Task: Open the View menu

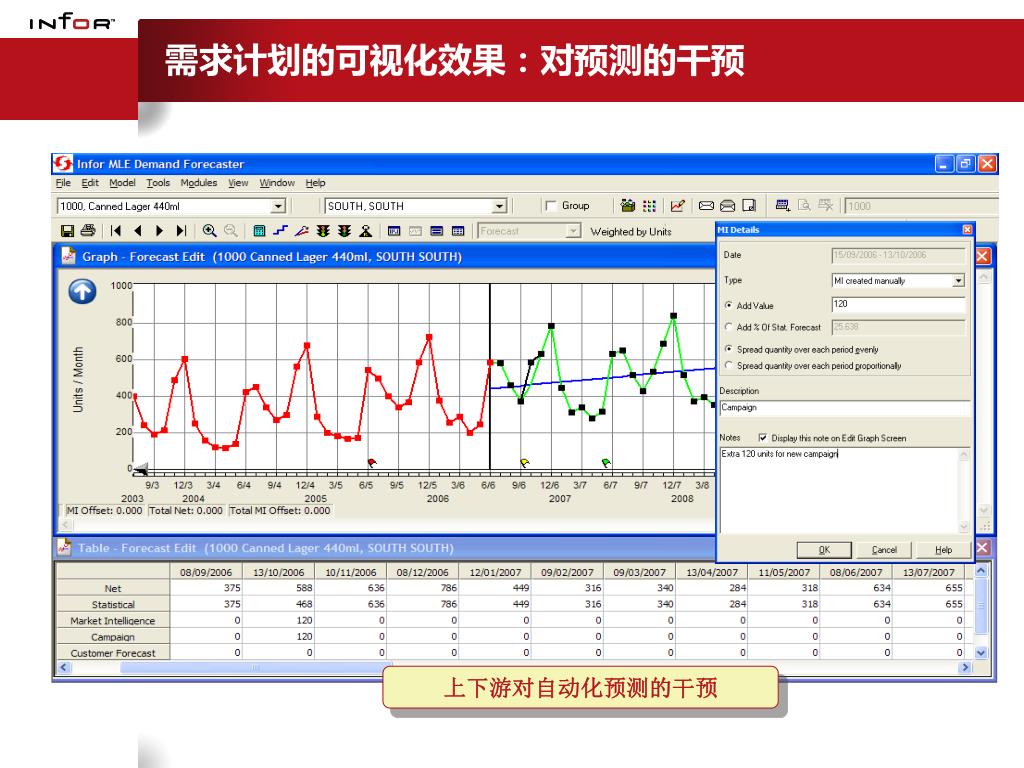Action: pyautogui.click(x=238, y=183)
